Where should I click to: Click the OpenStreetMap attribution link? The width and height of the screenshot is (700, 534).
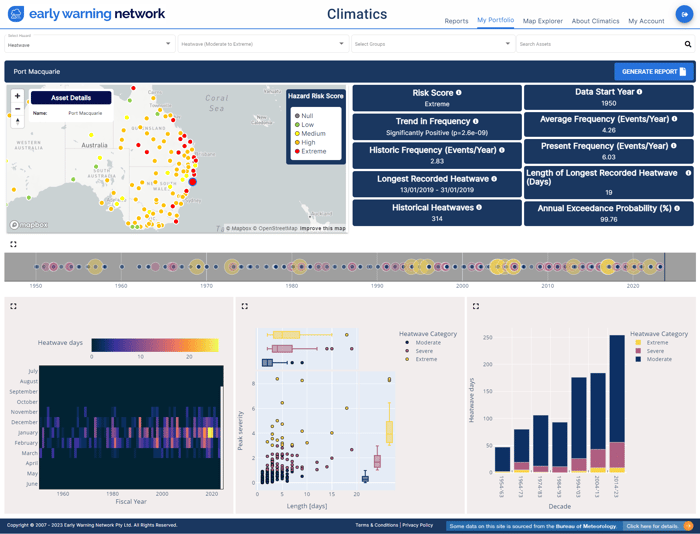275,228
